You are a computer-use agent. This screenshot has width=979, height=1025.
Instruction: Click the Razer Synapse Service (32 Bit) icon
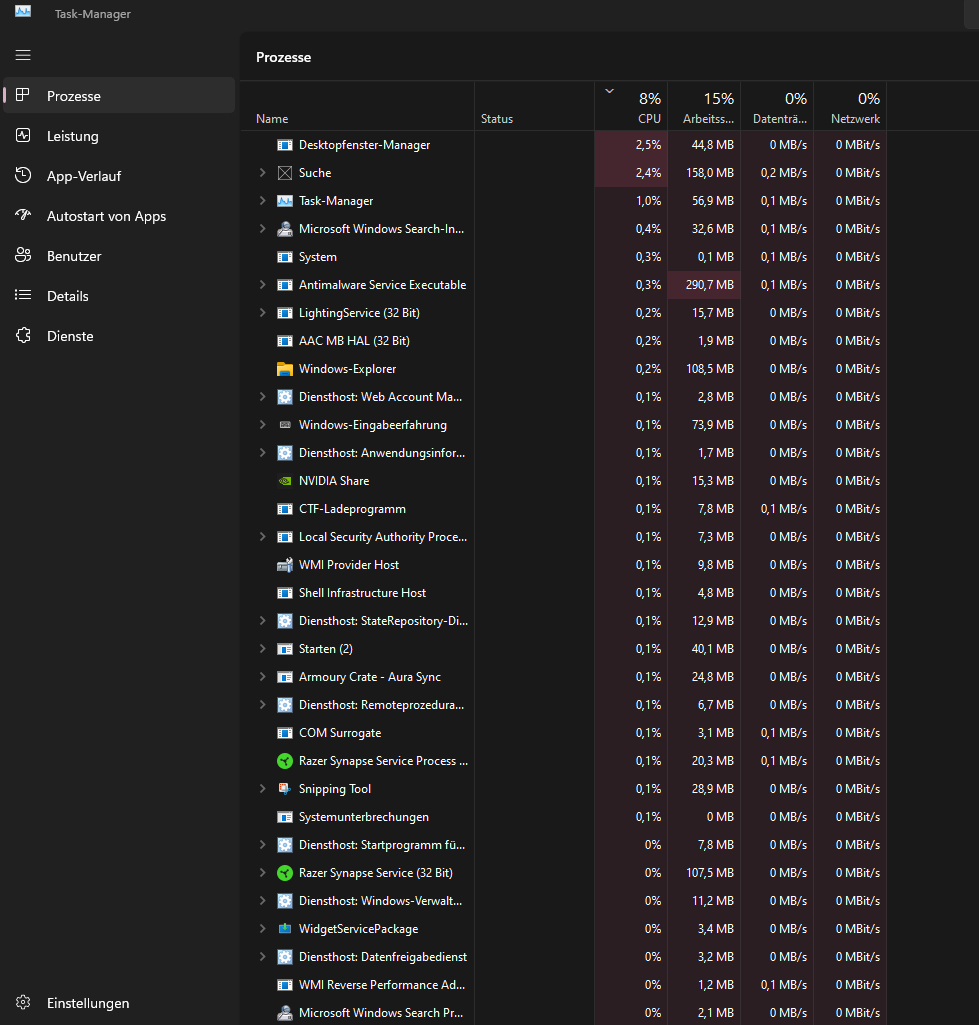[x=285, y=873]
